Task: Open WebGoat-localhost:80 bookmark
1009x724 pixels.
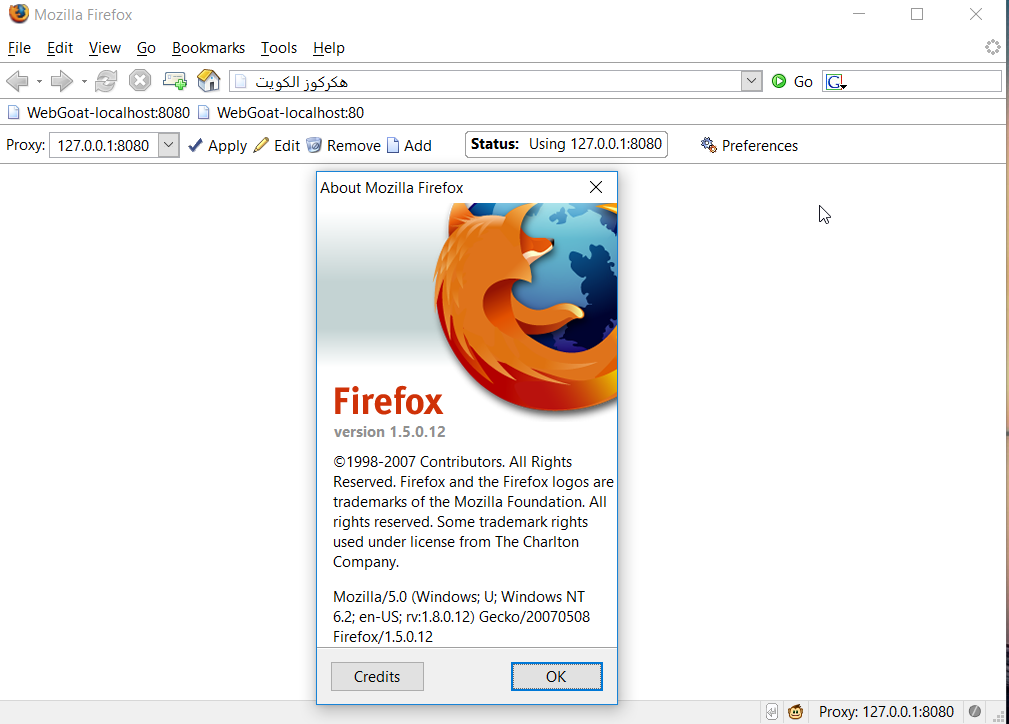Action: 281,113
